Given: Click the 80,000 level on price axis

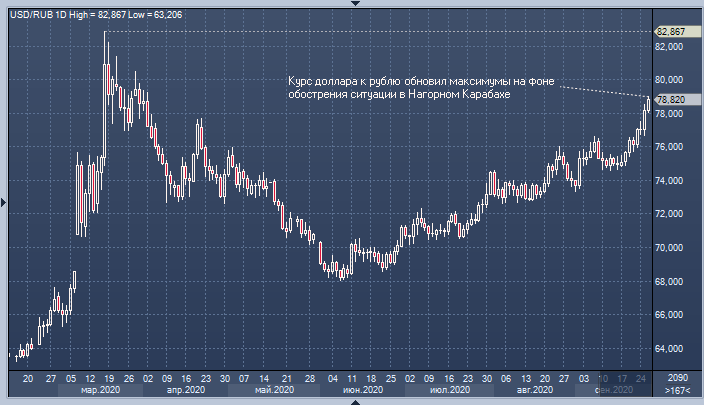Looking at the screenshot, I should pos(669,80).
